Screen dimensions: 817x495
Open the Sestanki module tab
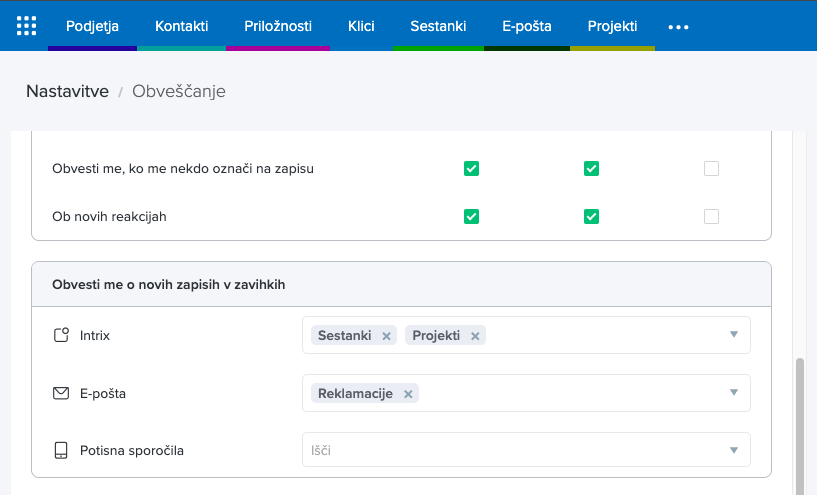(x=438, y=26)
